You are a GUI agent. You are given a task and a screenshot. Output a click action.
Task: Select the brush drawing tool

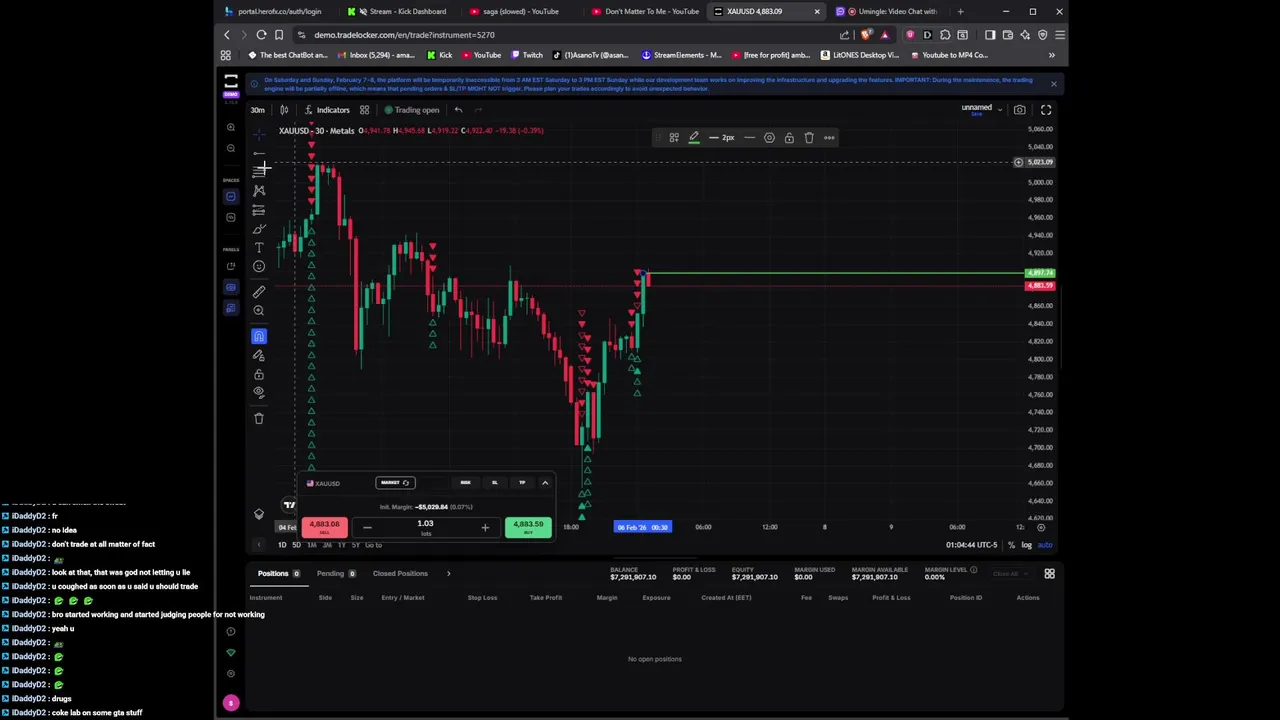(x=259, y=229)
